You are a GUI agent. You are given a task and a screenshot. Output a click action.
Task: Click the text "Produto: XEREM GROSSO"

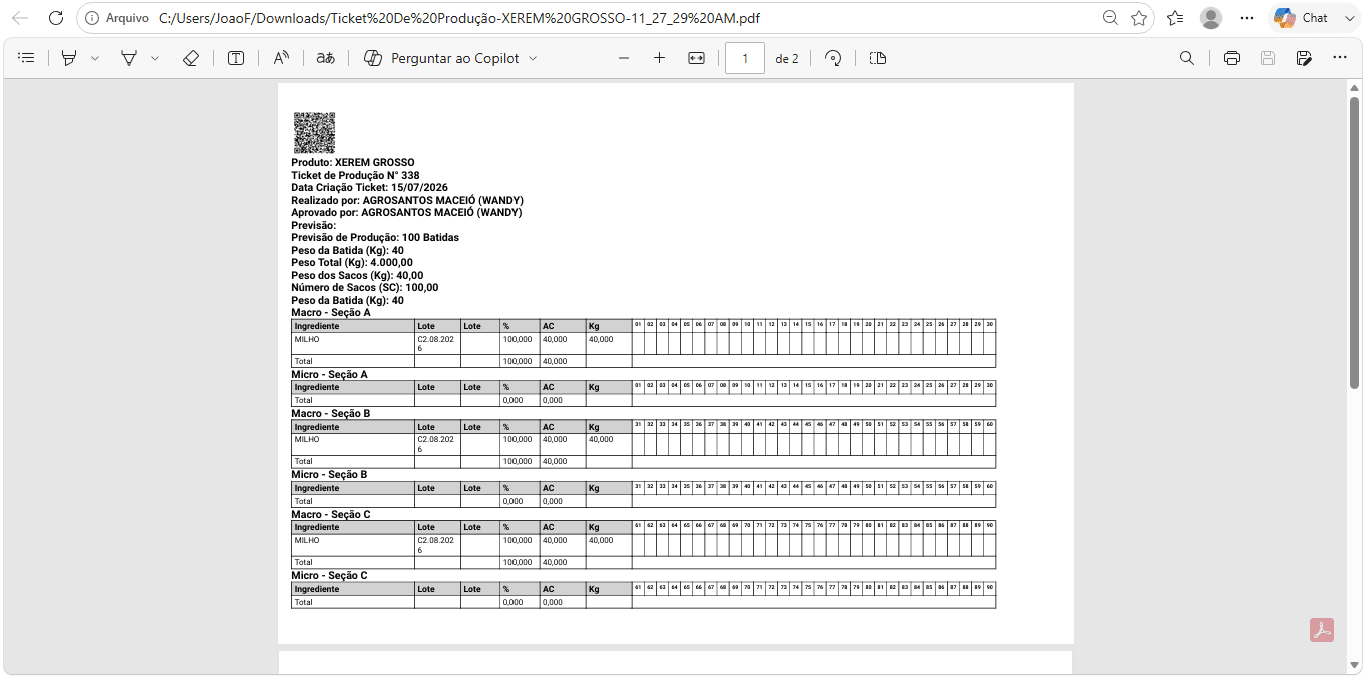[353, 162]
